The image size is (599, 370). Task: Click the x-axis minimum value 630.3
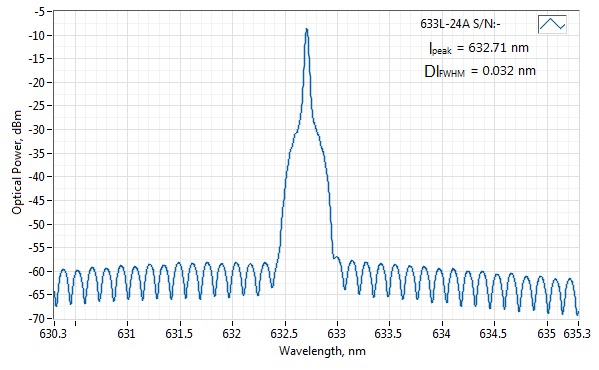pos(53,334)
